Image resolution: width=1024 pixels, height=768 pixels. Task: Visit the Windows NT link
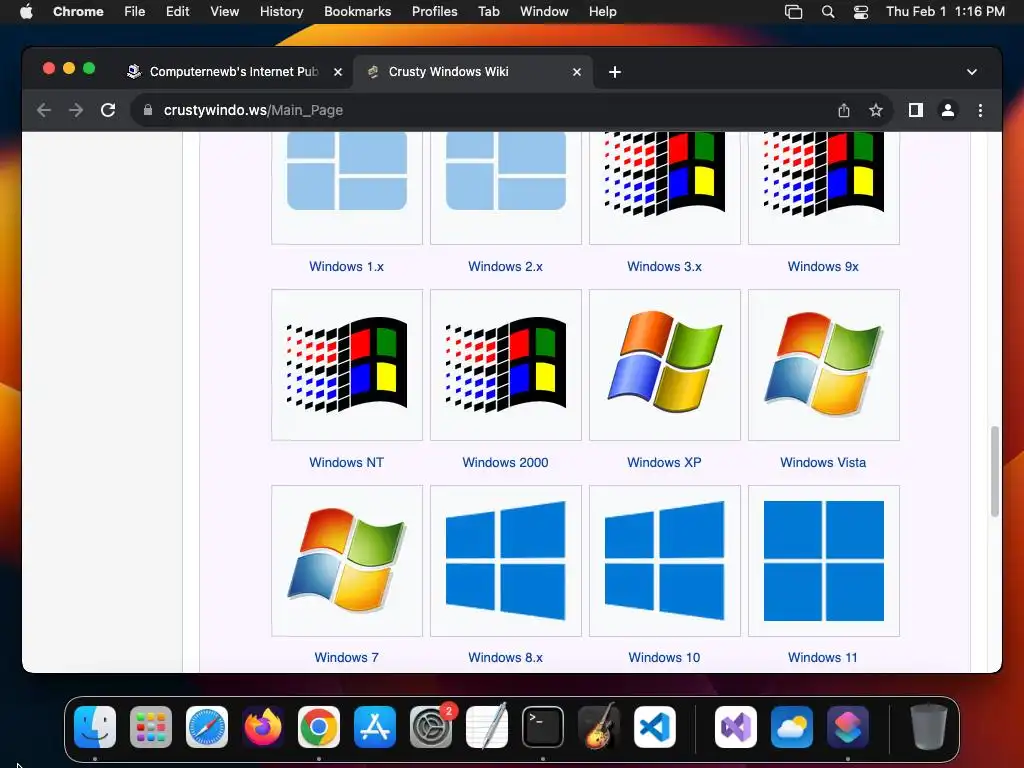coord(346,462)
